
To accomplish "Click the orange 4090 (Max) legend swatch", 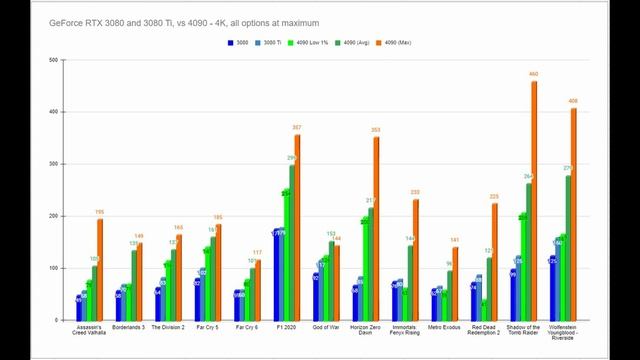I will 378,42.
